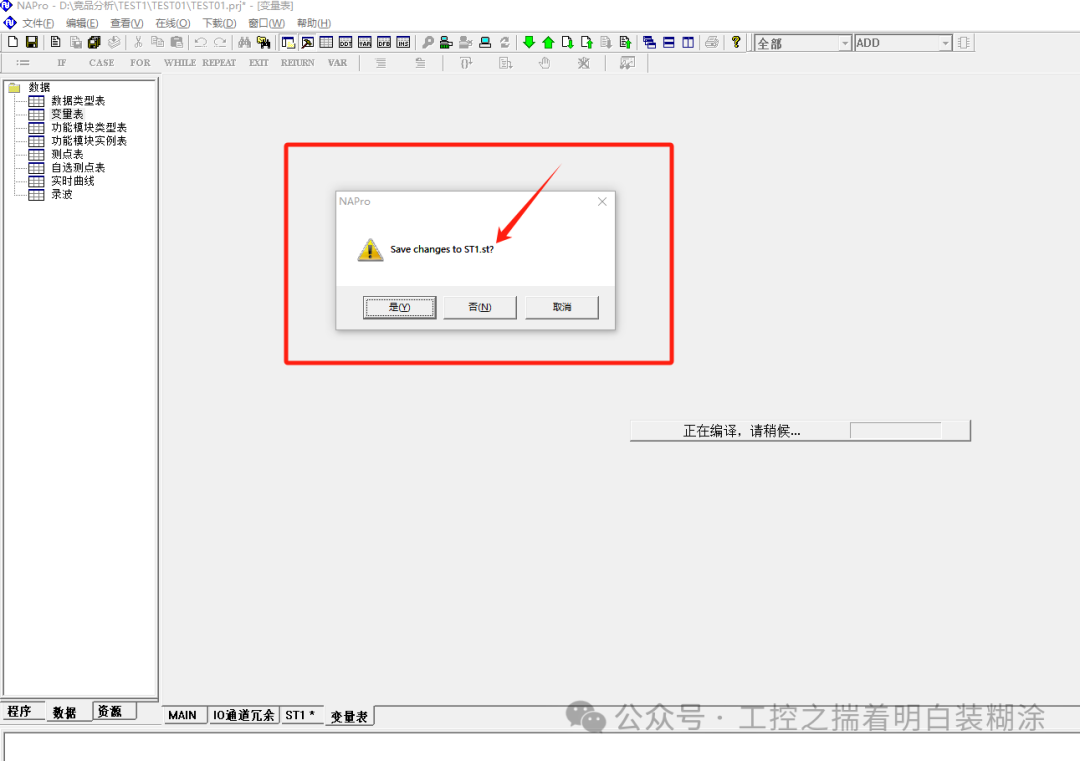Screen dimensions: 1080x761
Task: Open the 在线(O) menu
Action: pos(172,23)
